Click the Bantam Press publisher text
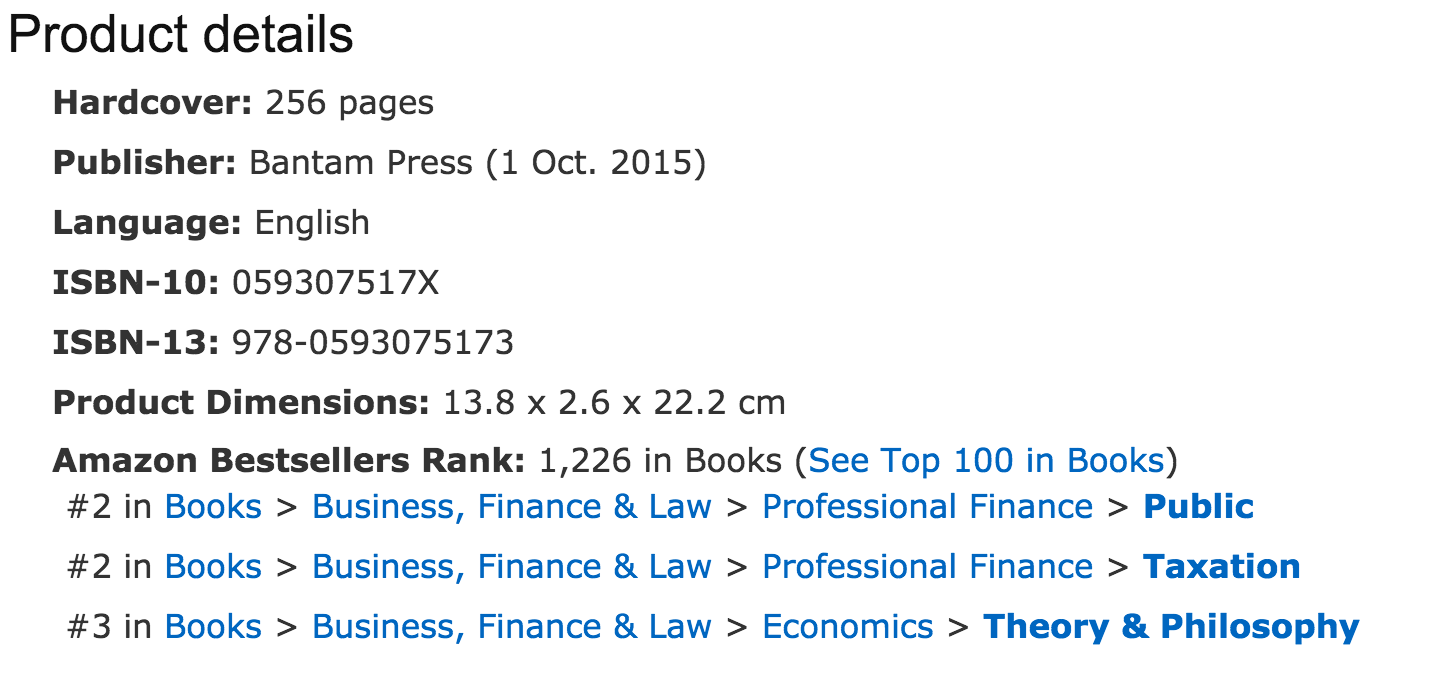The height and width of the screenshot is (676, 1452). [x=360, y=163]
